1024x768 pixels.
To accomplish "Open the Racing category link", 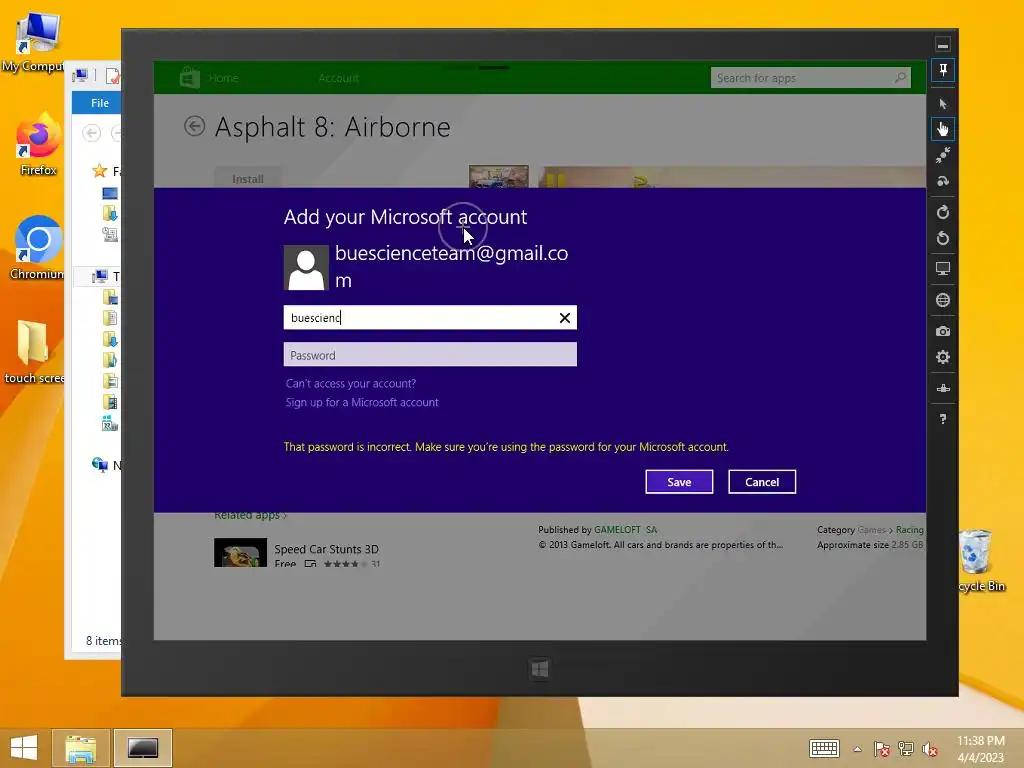I will [910, 530].
